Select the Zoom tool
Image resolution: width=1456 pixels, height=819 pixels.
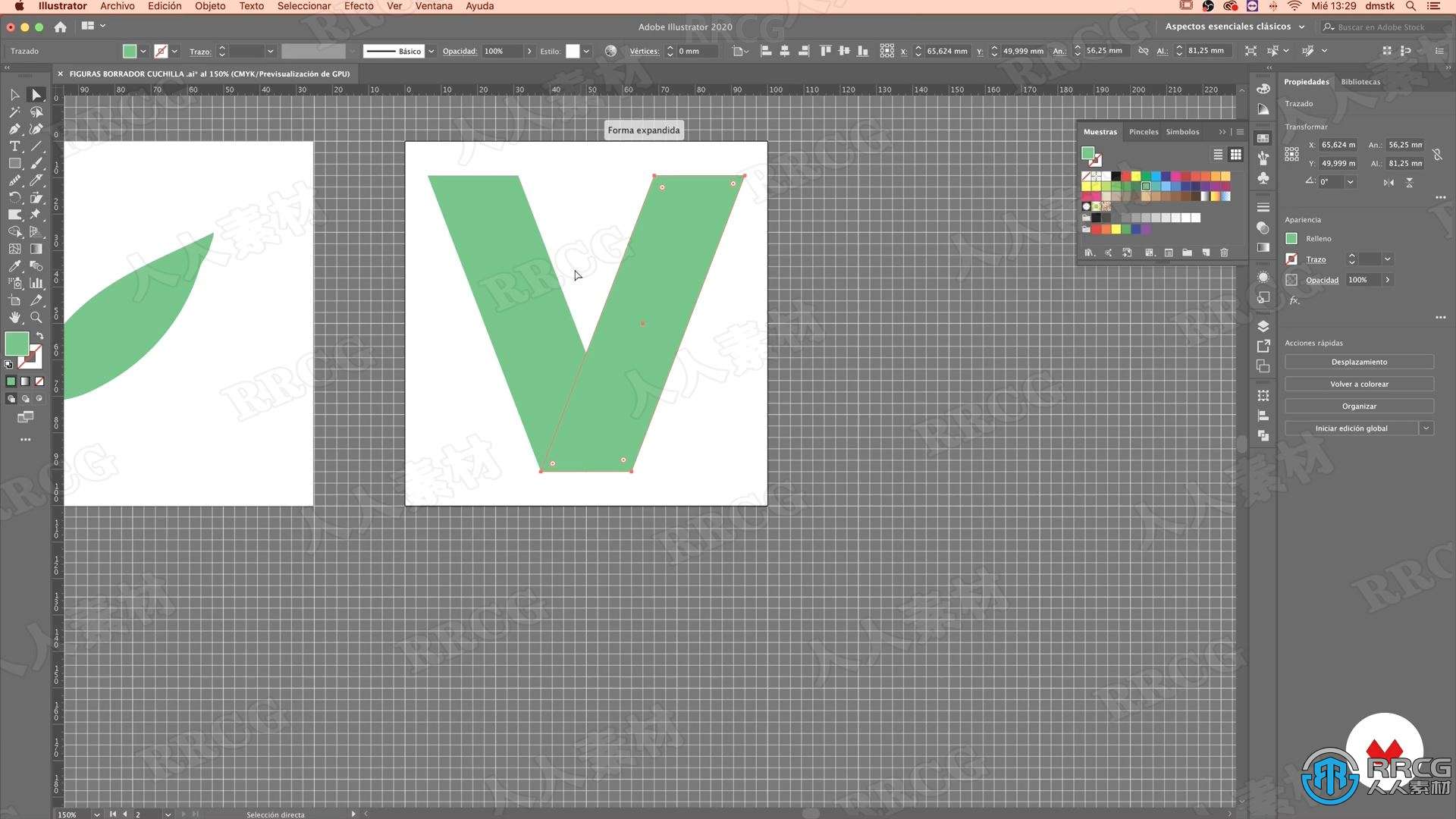tap(36, 318)
